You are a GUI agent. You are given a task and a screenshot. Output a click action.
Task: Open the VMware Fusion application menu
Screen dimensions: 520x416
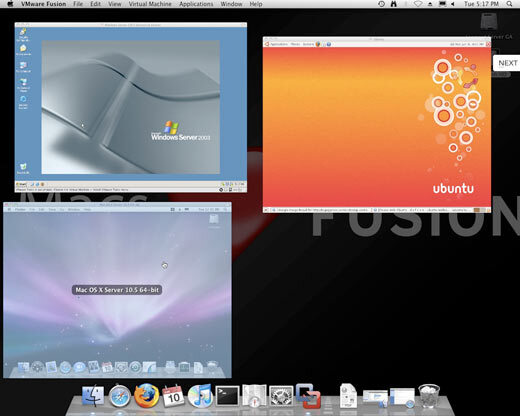[x=43, y=4]
